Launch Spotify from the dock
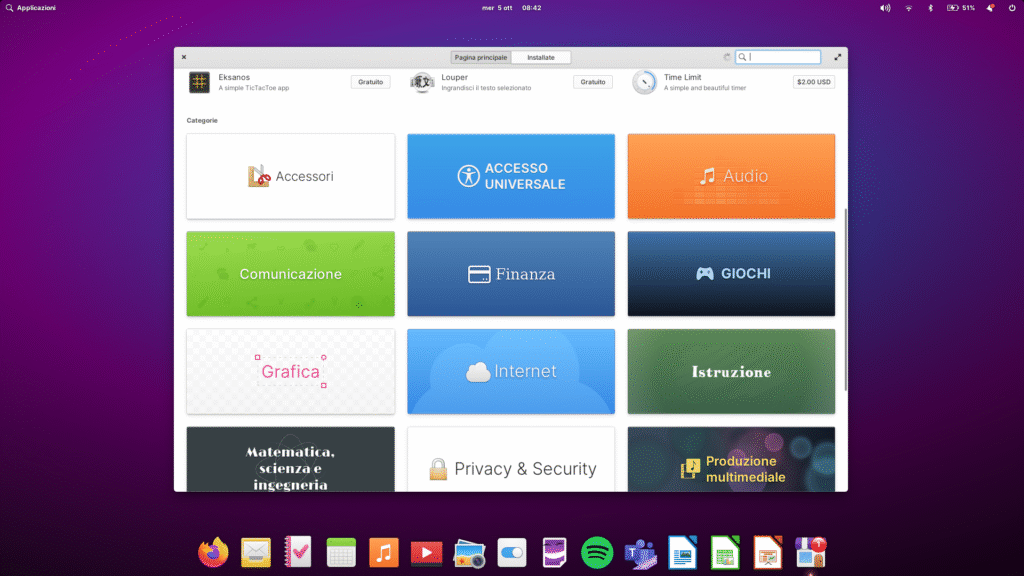 click(597, 552)
